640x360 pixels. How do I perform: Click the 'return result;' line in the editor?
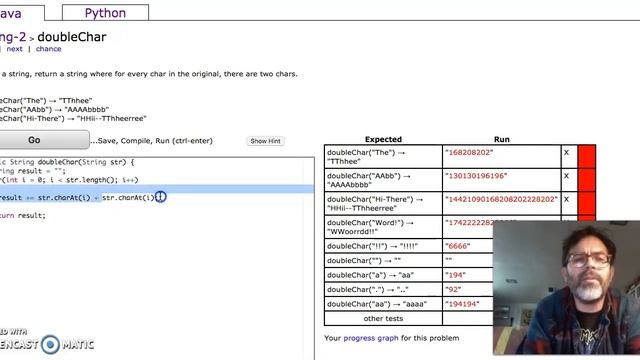point(23,216)
